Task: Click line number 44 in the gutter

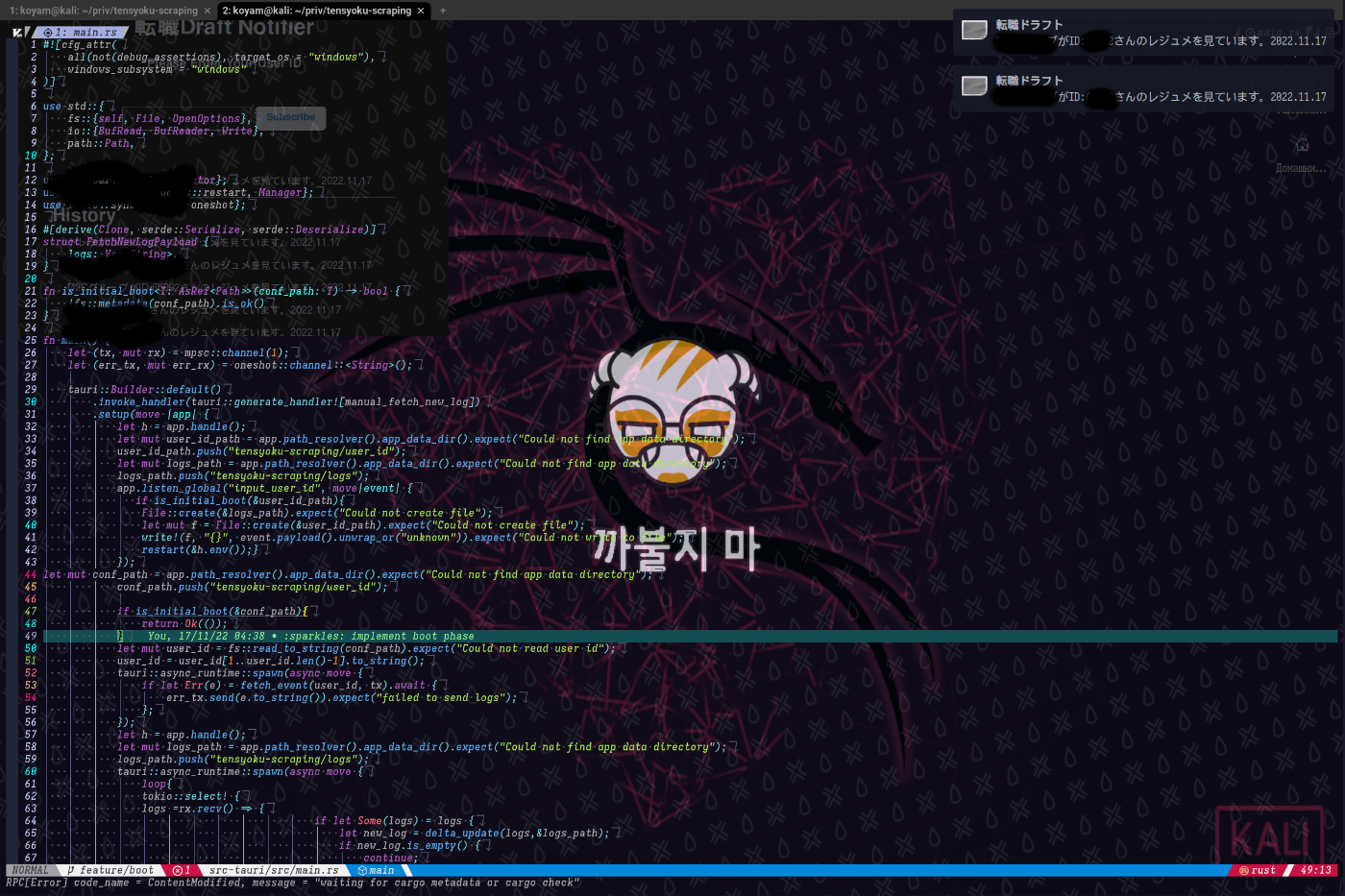Action: (x=31, y=574)
